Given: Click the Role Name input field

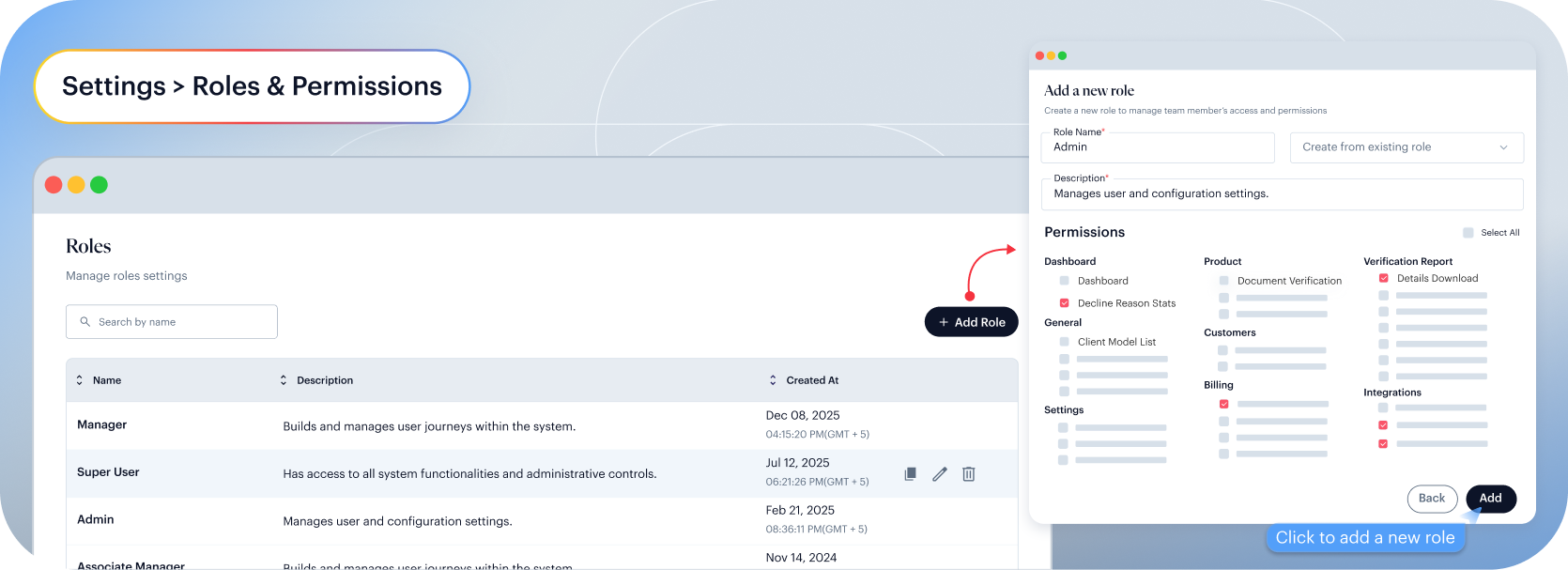Looking at the screenshot, I should coord(1157,148).
